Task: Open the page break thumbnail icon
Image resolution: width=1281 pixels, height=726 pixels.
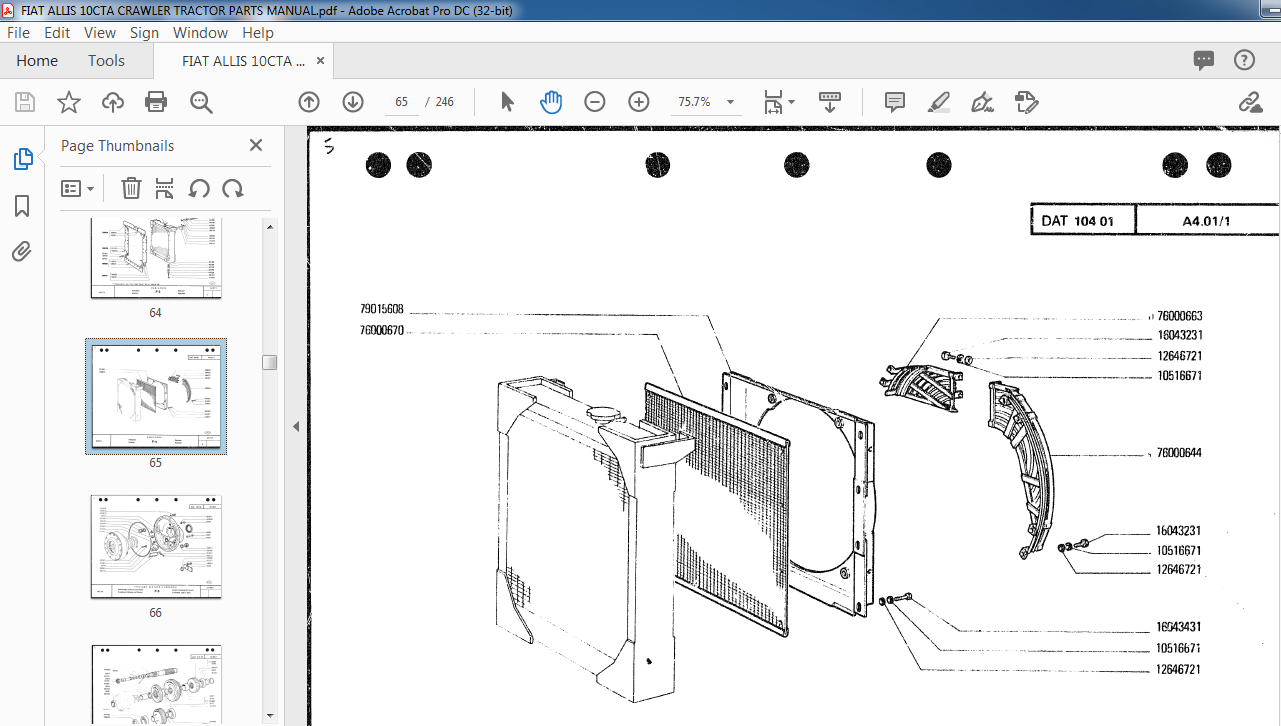Action: 165,188
